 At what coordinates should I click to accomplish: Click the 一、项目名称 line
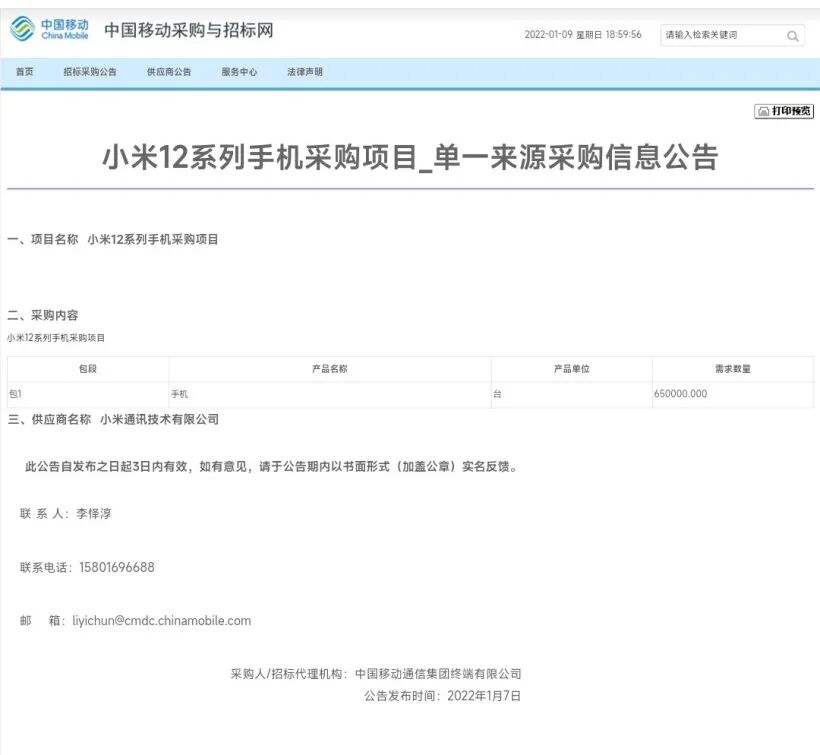pos(113,239)
